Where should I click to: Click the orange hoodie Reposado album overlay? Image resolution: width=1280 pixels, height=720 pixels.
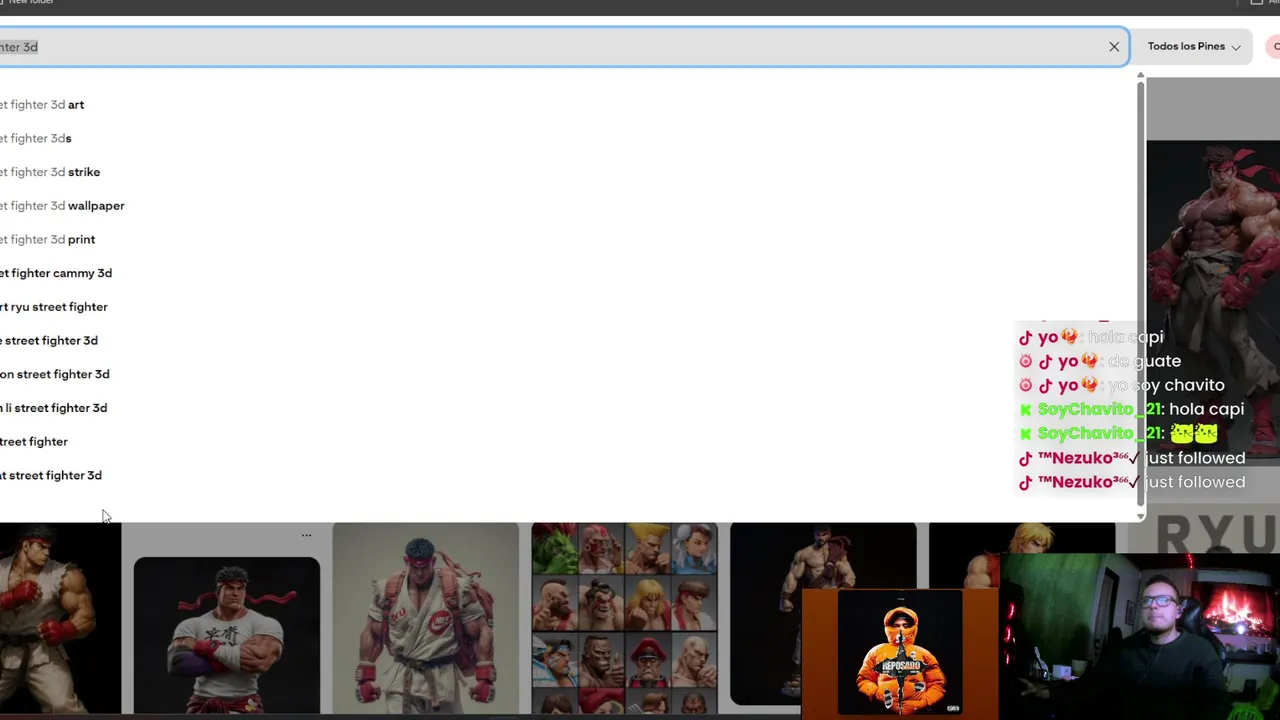click(x=899, y=652)
